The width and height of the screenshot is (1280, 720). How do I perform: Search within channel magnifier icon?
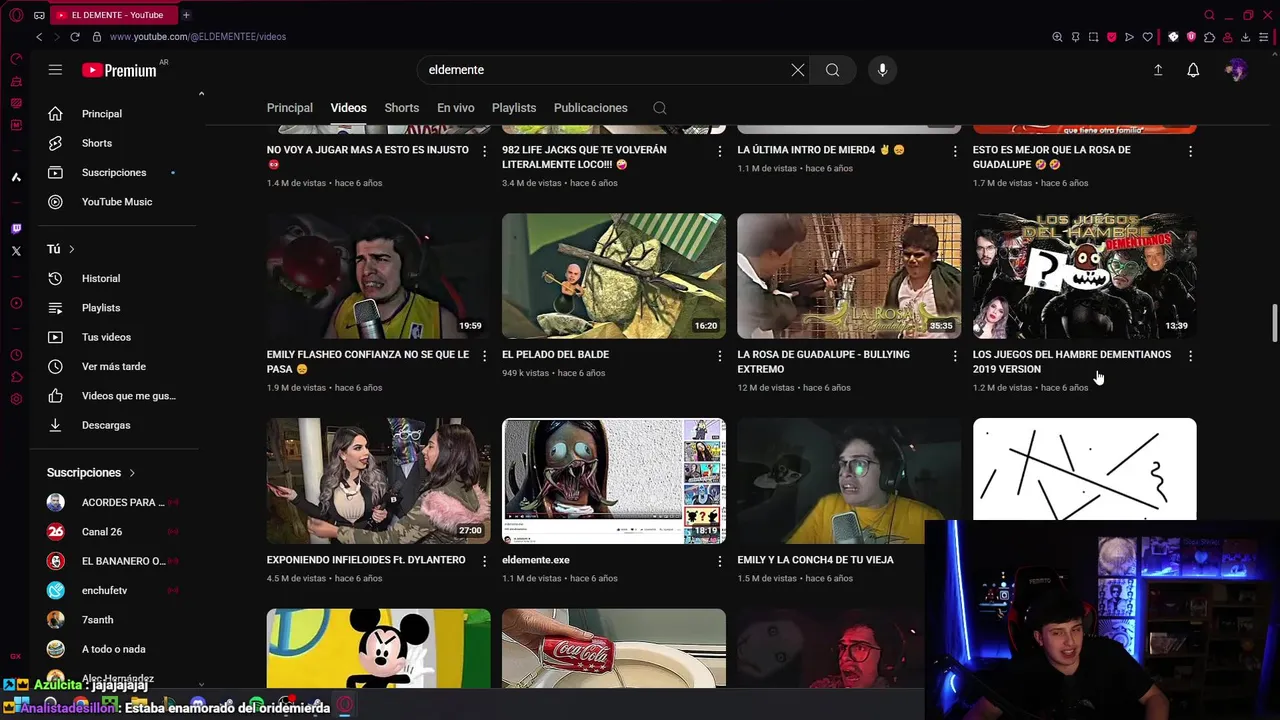tap(660, 108)
